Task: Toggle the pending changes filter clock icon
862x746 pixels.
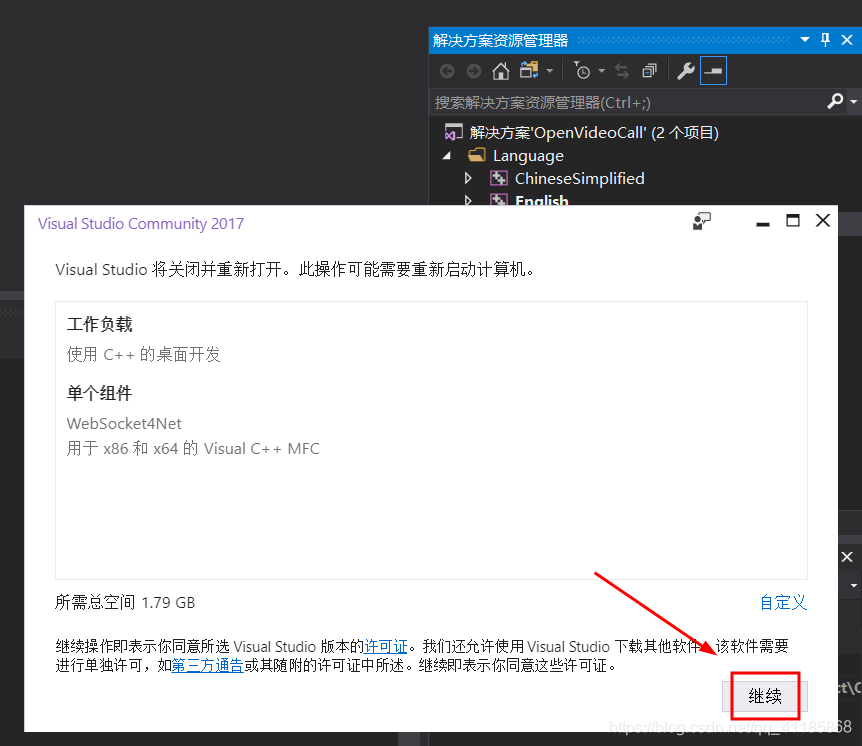Action: (583, 71)
